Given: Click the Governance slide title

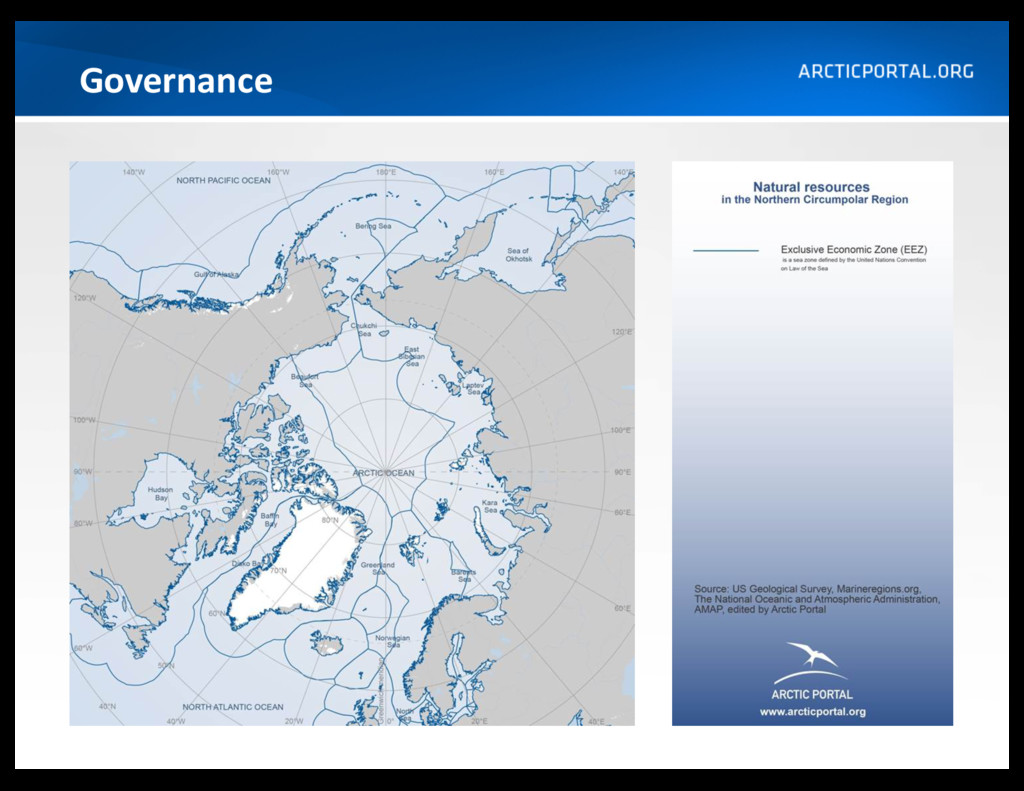Looking at the screenshot, I should point(176,81).
